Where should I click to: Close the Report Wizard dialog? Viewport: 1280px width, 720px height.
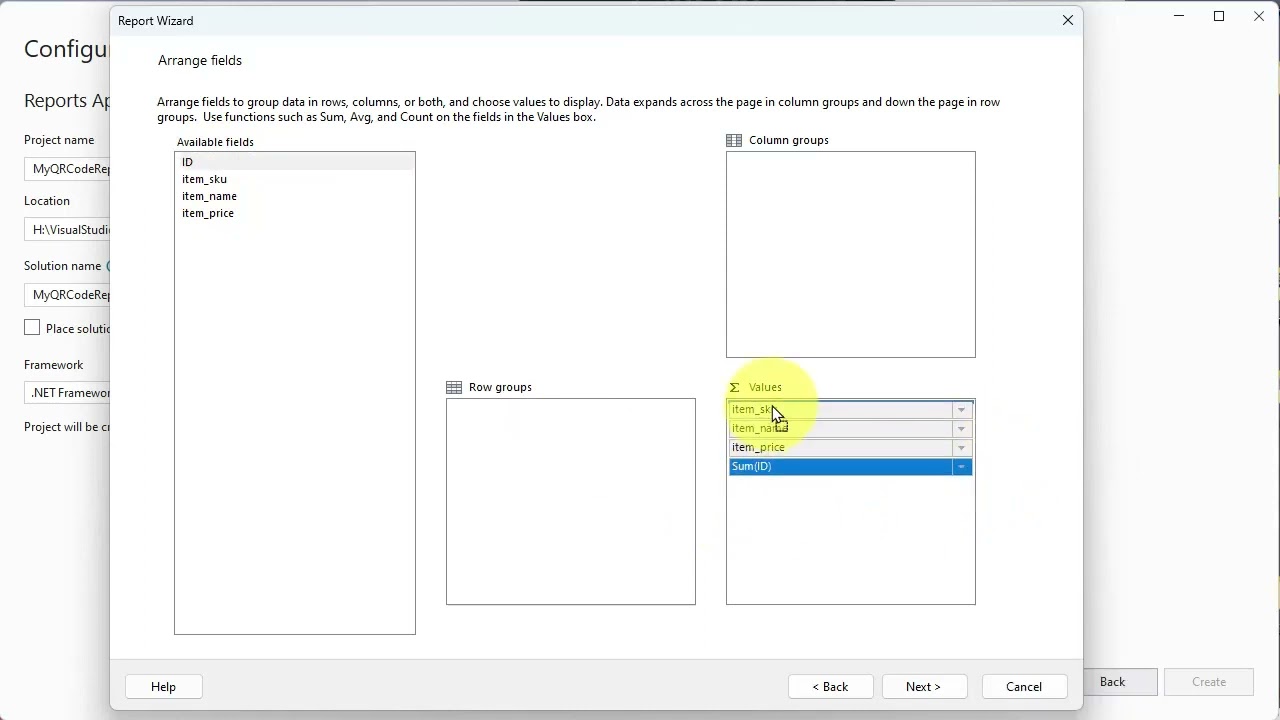[x=1068, y=20]
